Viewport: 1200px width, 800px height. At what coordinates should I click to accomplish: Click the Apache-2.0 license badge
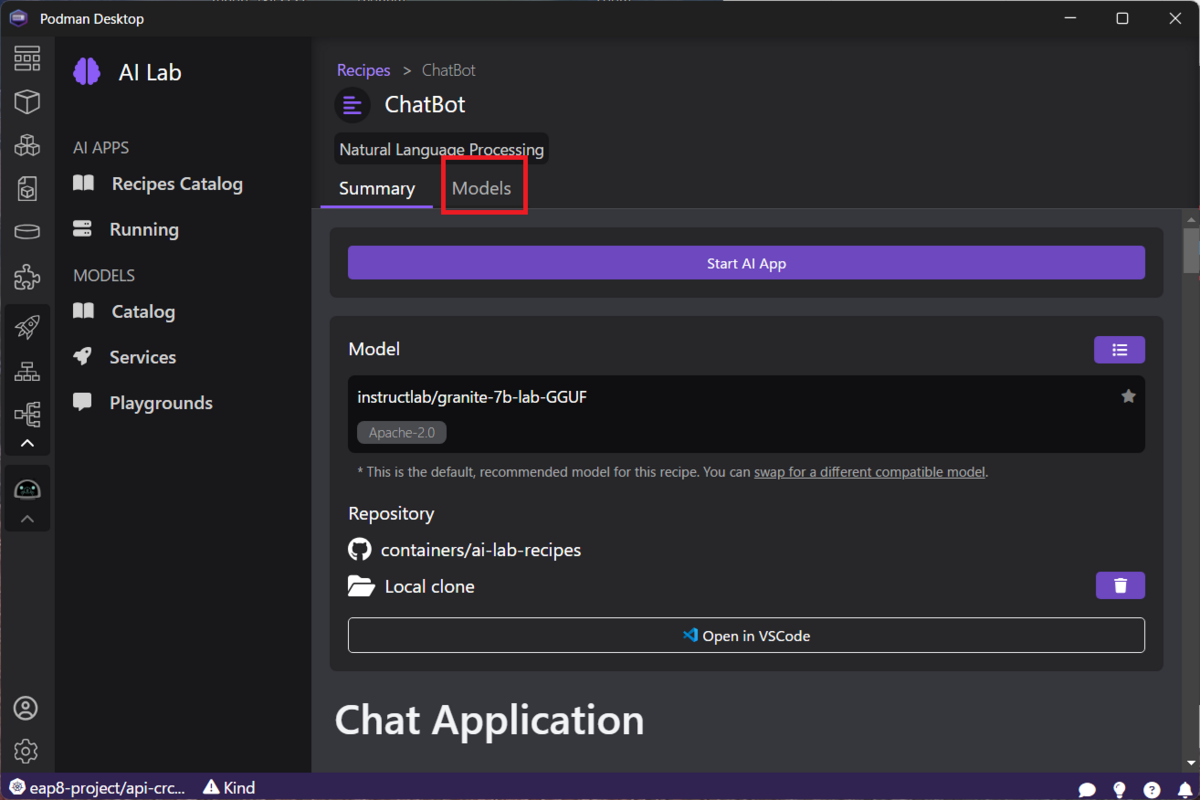coord(402,433)
